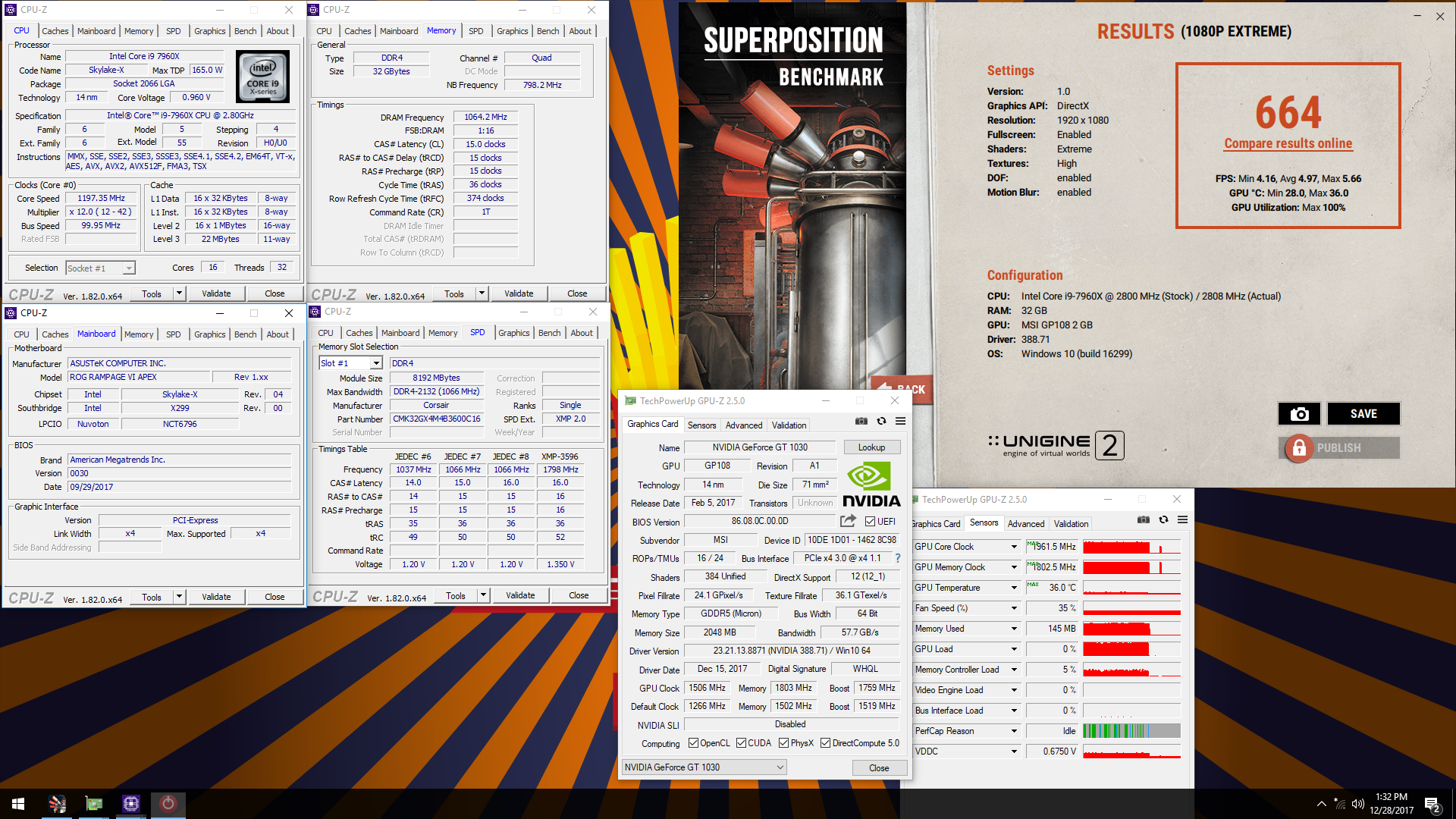Click the NVIDIA logo in GPU-Z
Image resolution: width=1456 pixels, height=819 pixels.
click(871, 484)
